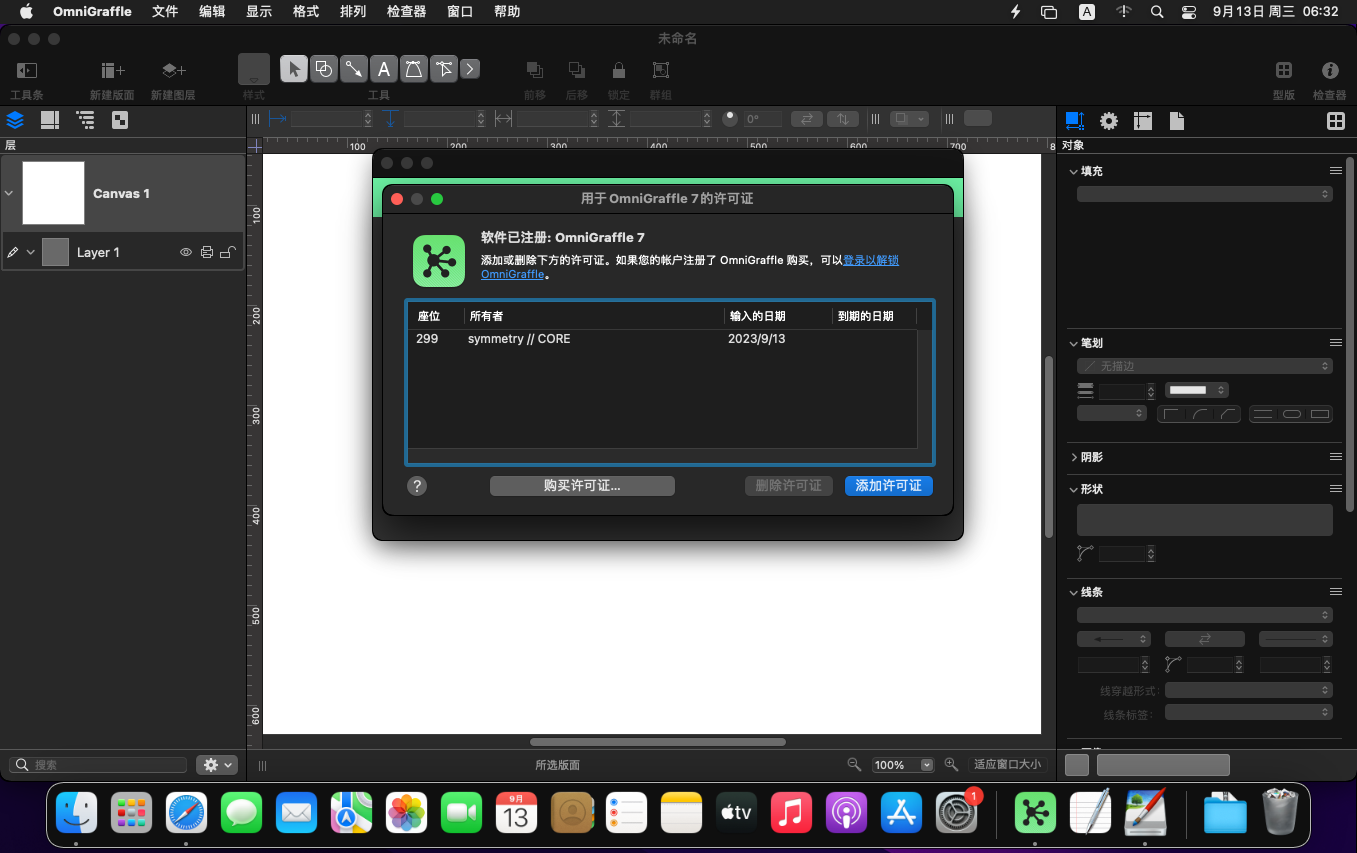Open the Layer 1 pencil dropdown chevron
Viewport: 1357px width, 853px height.
coord(31,252)
